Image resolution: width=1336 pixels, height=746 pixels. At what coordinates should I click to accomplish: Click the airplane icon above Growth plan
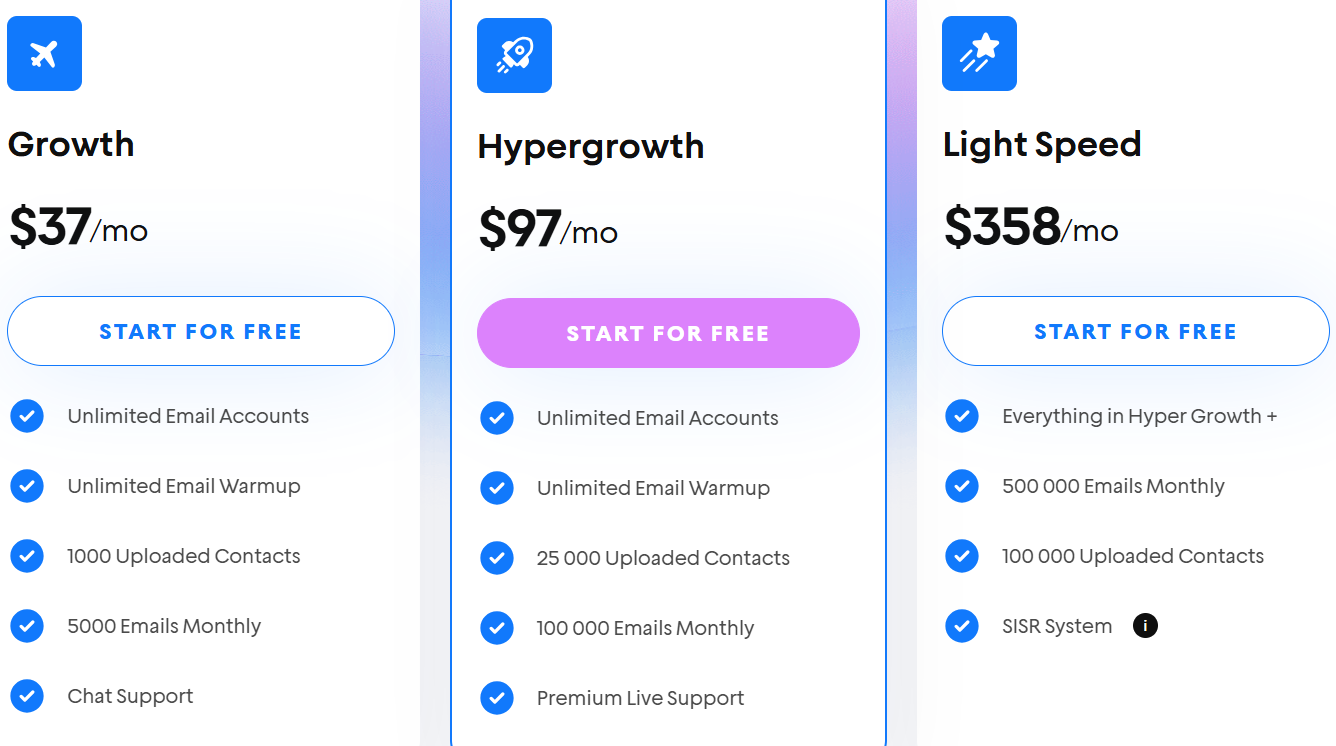[x=44, y=53]
